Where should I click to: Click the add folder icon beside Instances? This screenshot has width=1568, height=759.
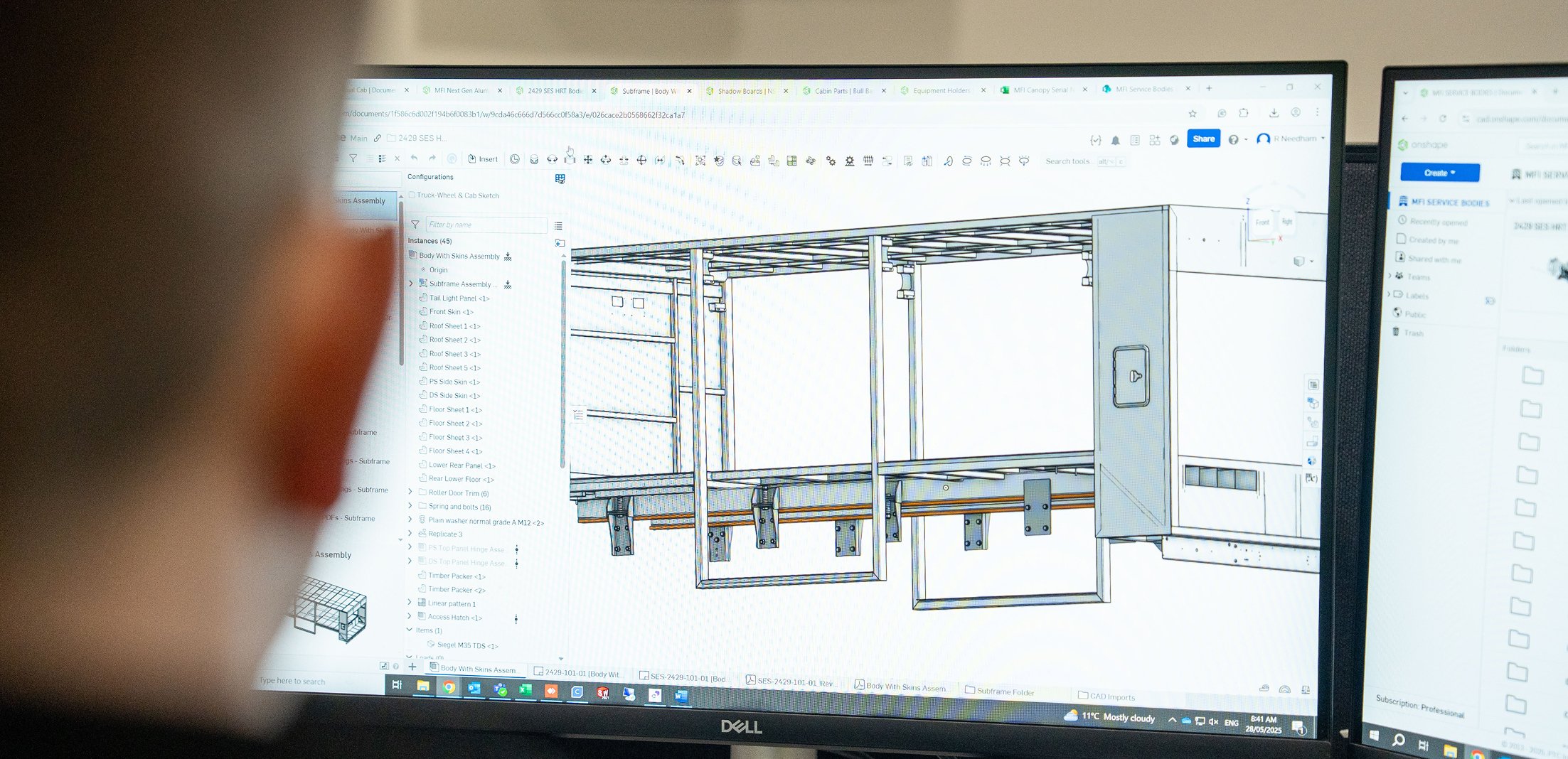tap(560, 243)
